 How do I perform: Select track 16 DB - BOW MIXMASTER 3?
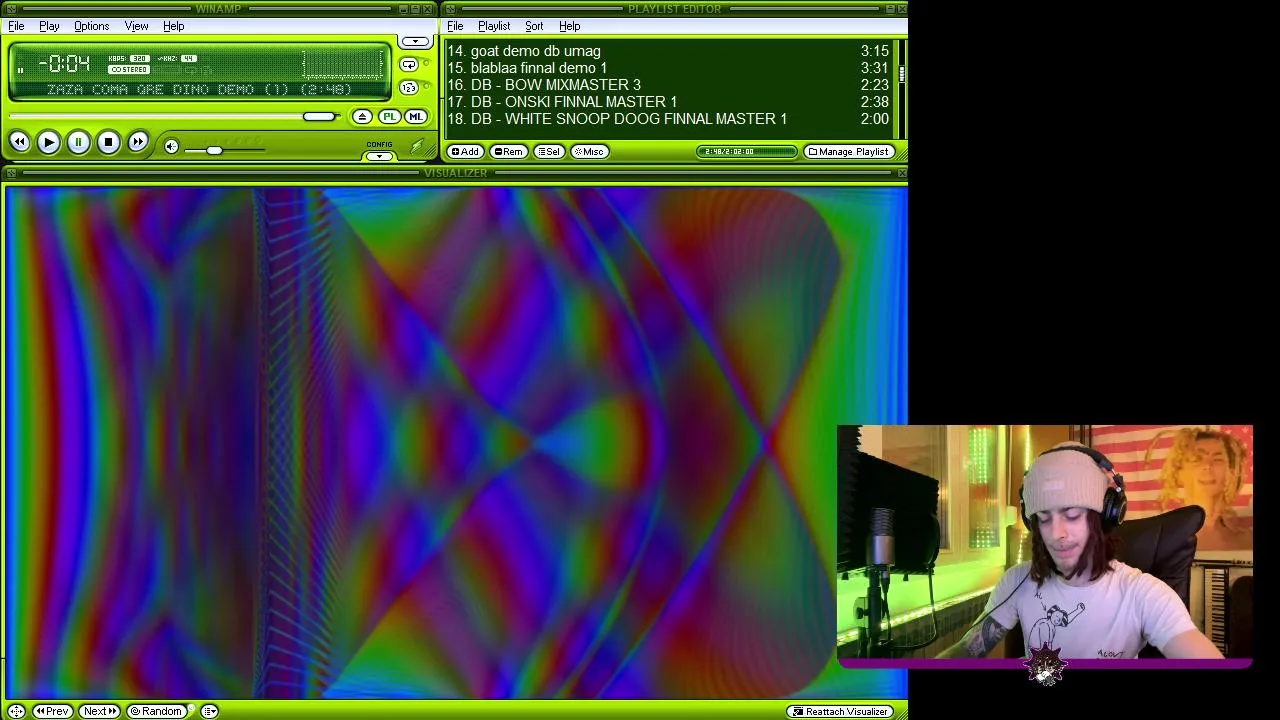pos(668,85)
